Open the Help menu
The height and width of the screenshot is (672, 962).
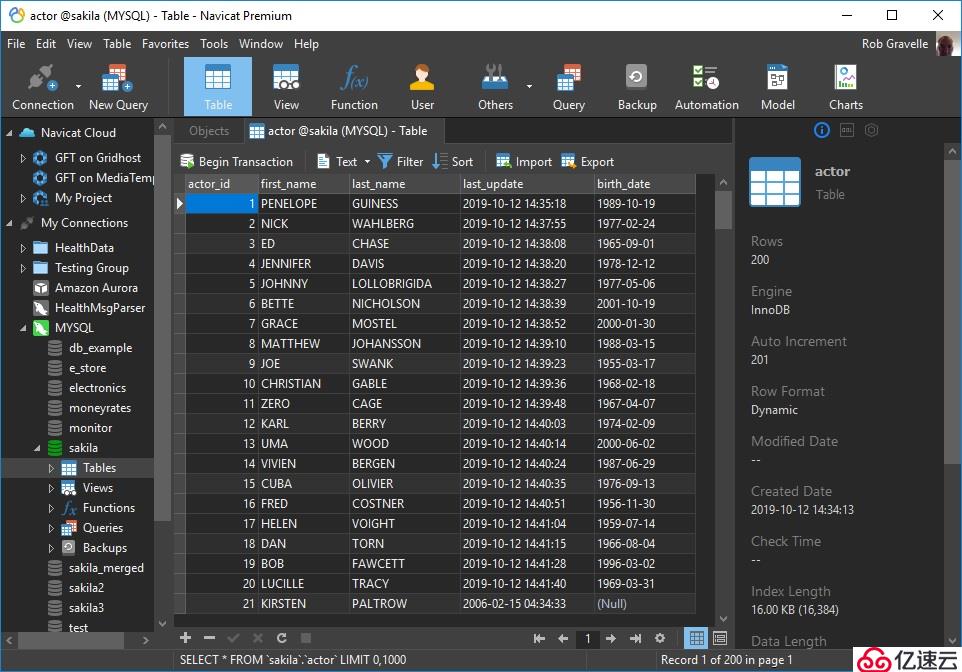pos(306,44)
